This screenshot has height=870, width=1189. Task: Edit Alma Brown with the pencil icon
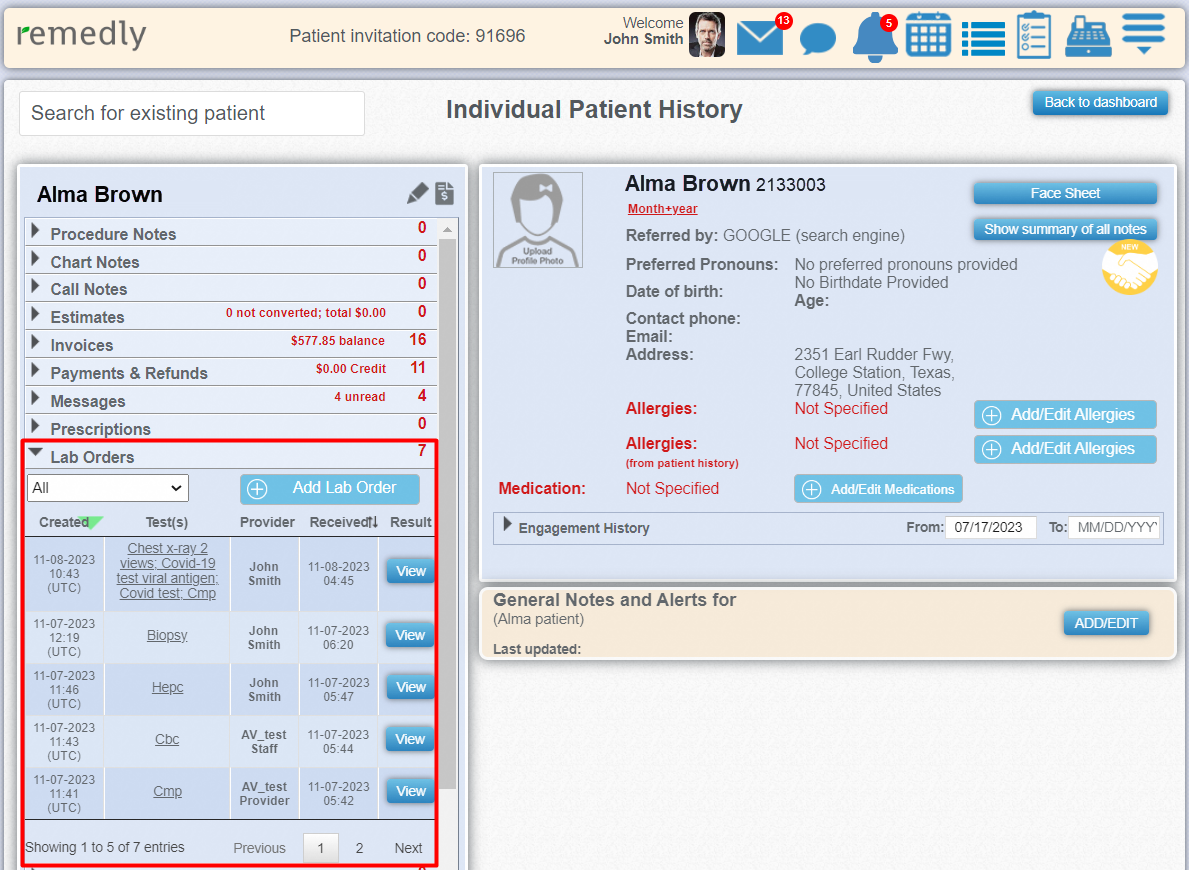(417, 193)
